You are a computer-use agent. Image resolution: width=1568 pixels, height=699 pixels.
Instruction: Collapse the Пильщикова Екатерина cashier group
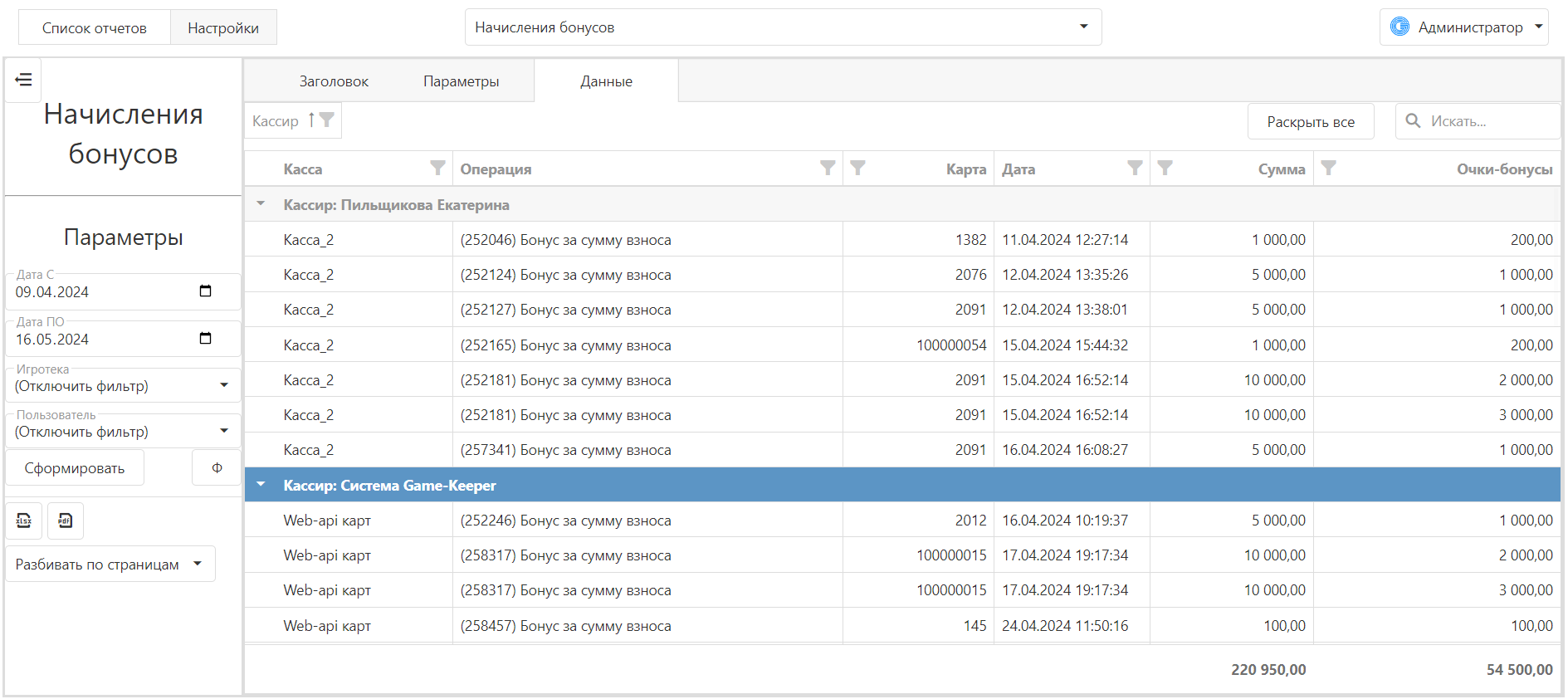click(x=261, y=204)
